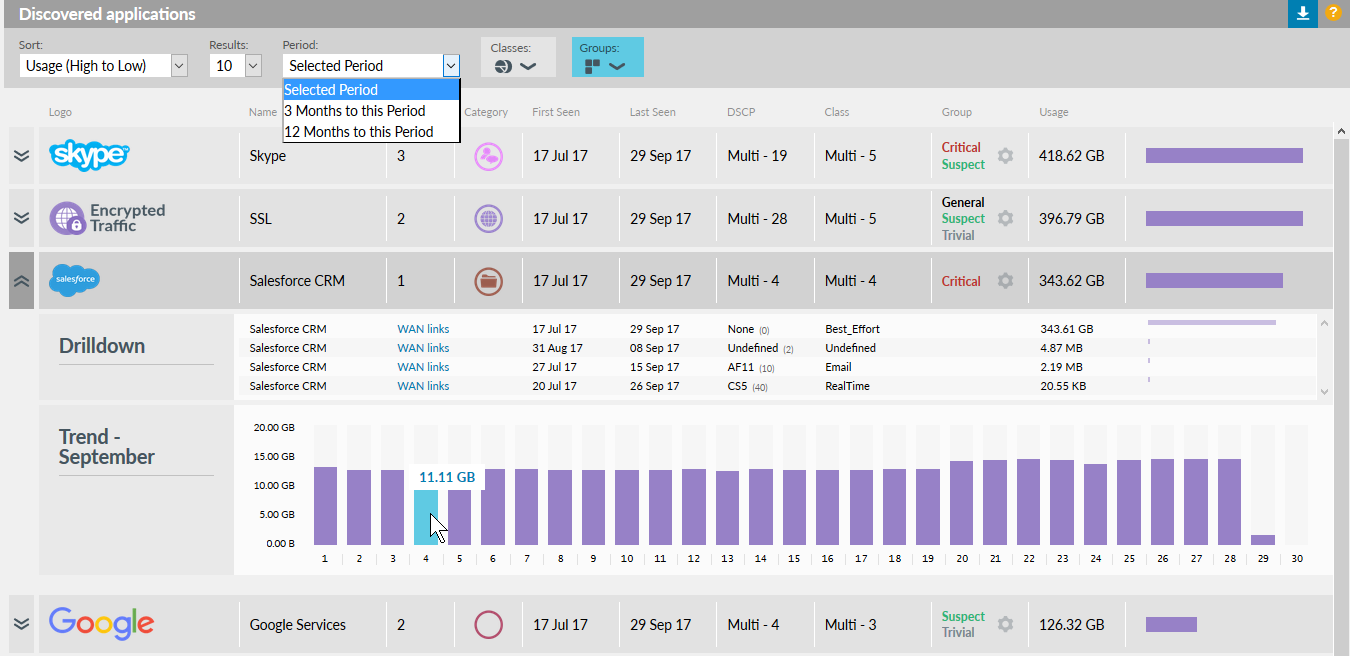Image resolution: width=1350 pixels, height=656 pixels.
Task: Click the Skype logo
Action: click(x=90, y=155)
